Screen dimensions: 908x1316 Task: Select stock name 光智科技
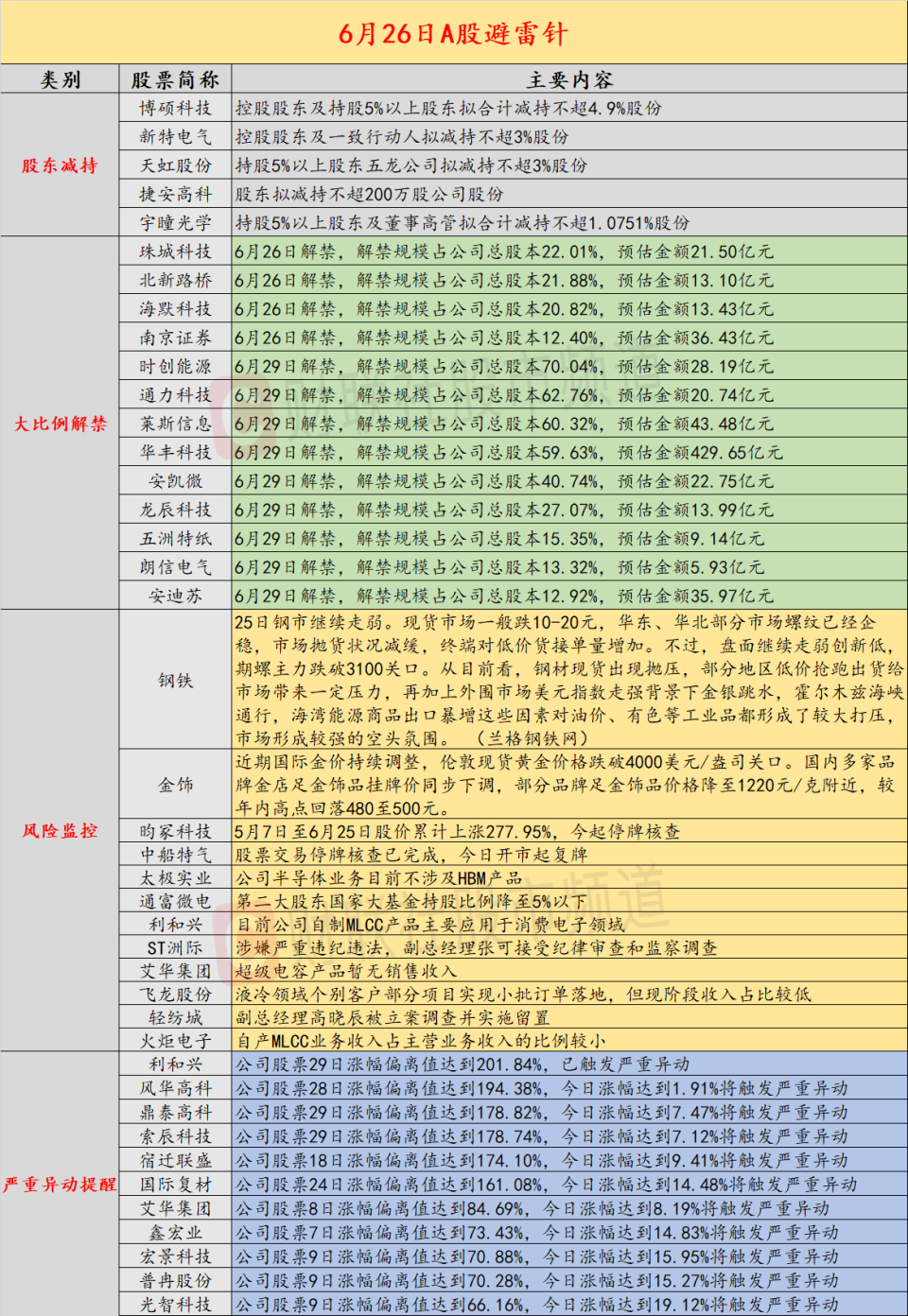(176, 1304)
